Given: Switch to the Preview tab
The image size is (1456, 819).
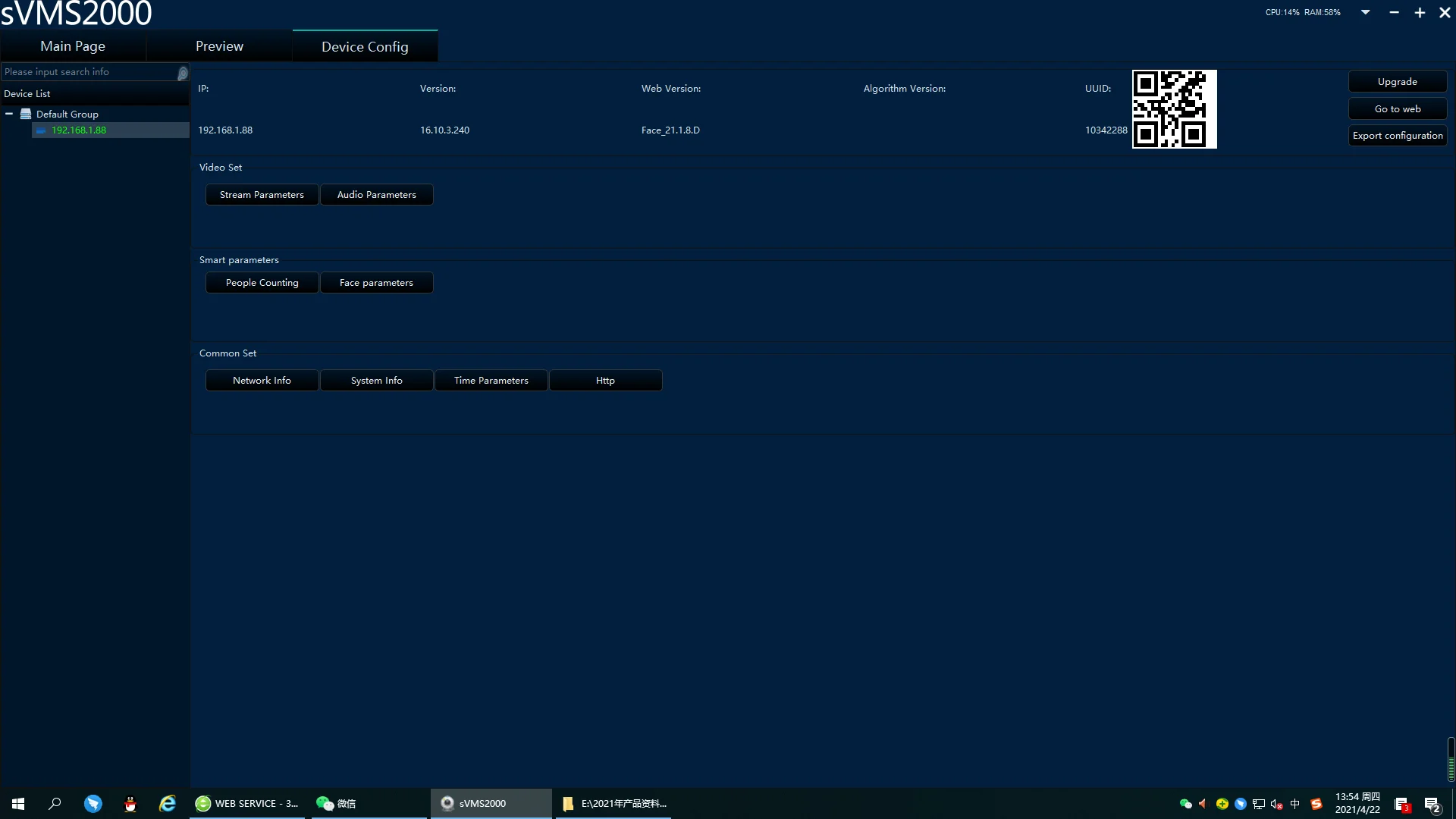Looking at the screenshot, I should [x=219, y=46].
